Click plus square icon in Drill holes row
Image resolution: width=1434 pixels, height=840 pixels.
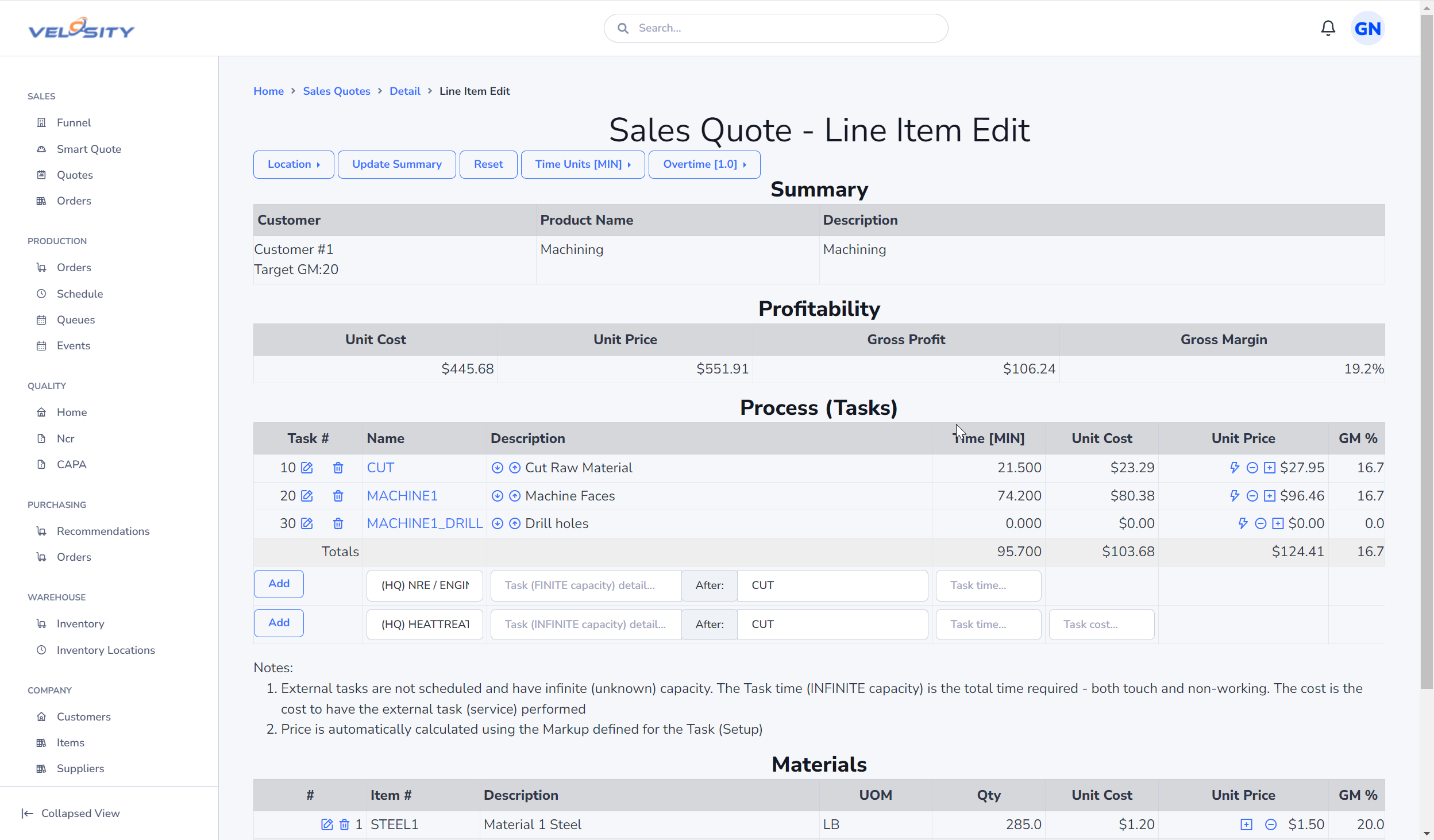coord(1278,523)
